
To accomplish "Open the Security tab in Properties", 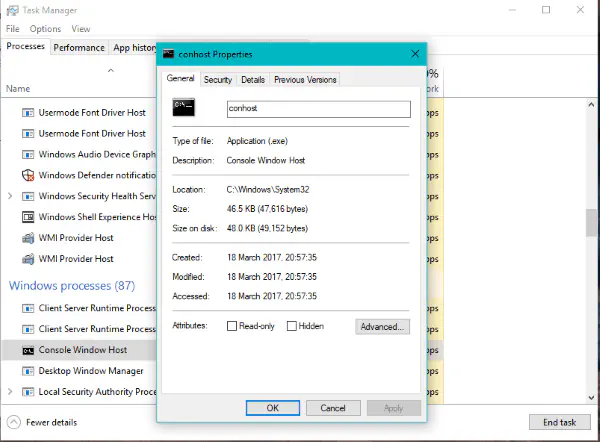I will pos(218,80).
